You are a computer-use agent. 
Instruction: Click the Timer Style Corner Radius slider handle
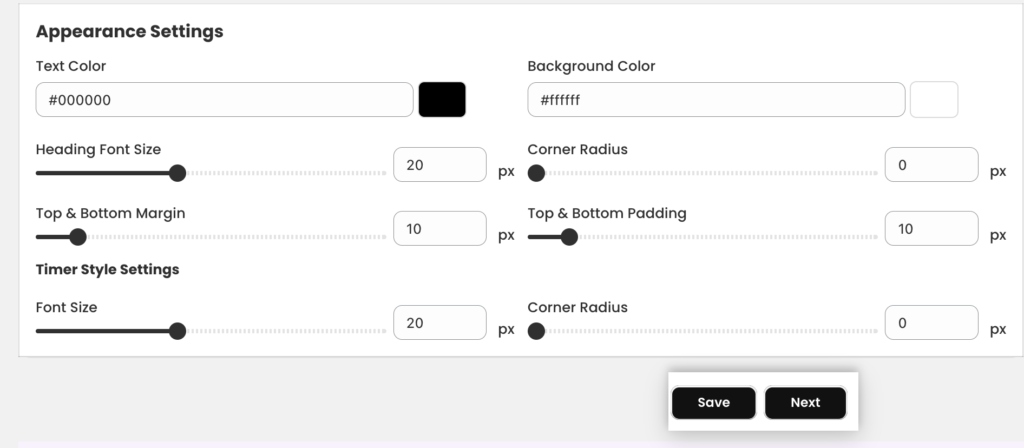tap(536, 331)
